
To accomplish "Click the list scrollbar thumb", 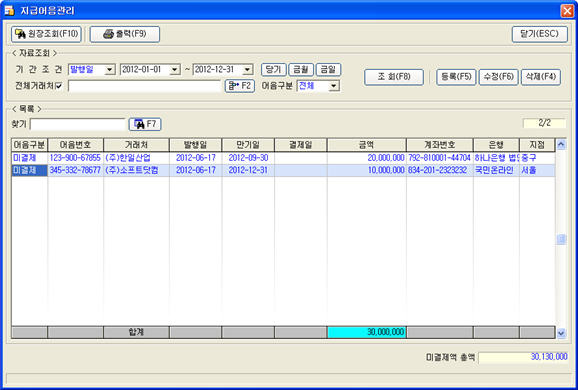I will [561, 239].
